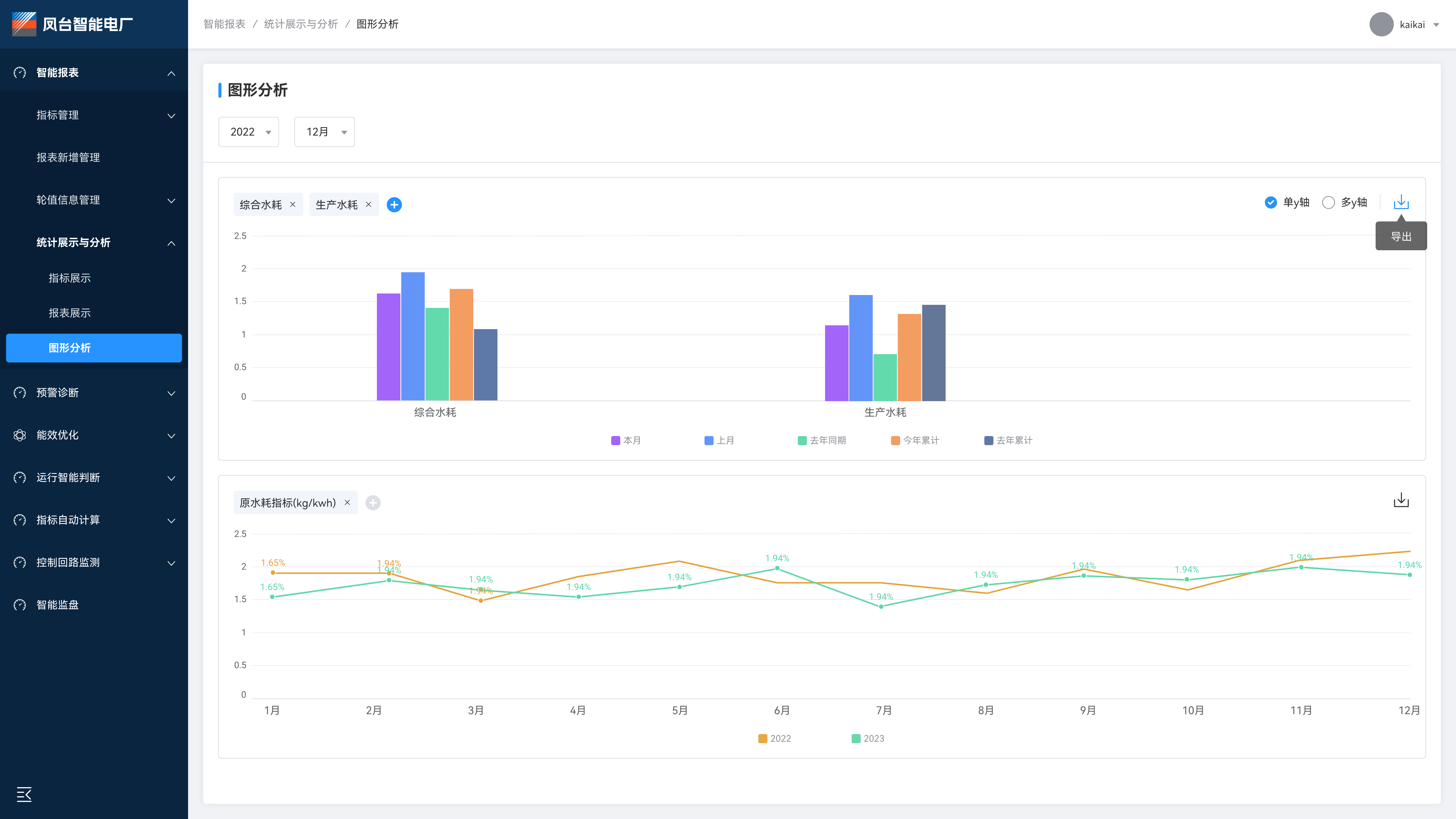Click the 凤台智能电厂 title text
1456x819 pixels.
[88, 24]
